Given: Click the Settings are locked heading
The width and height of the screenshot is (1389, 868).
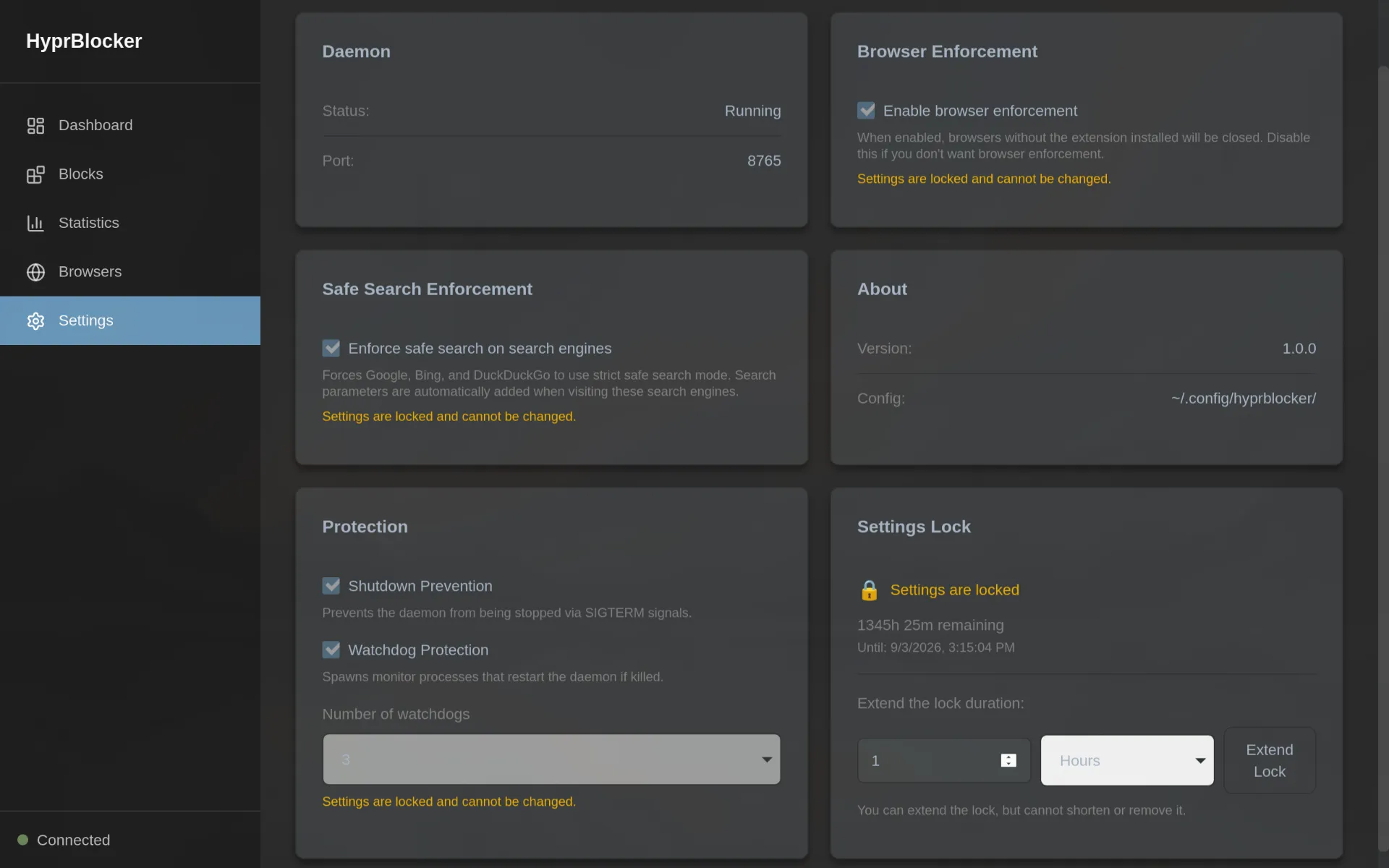Looking at the screenshot, I should click(954, 590).
